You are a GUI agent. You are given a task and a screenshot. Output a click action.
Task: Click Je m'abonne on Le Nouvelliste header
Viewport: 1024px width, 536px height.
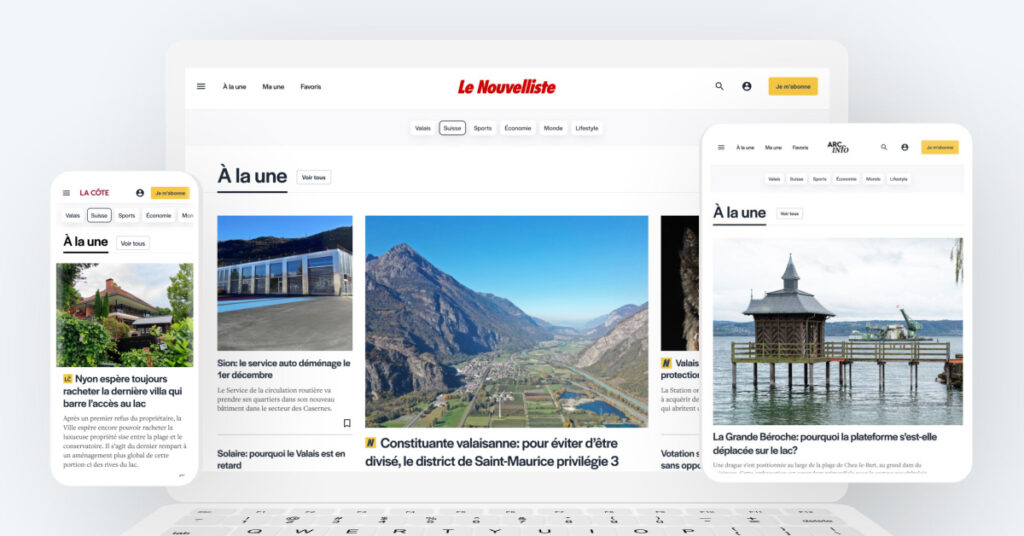793,86
